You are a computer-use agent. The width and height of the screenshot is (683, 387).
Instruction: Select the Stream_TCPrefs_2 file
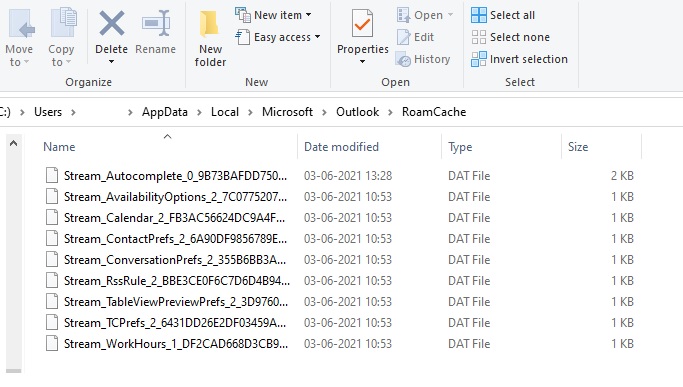pyautogui.click(x=175, y=323)
